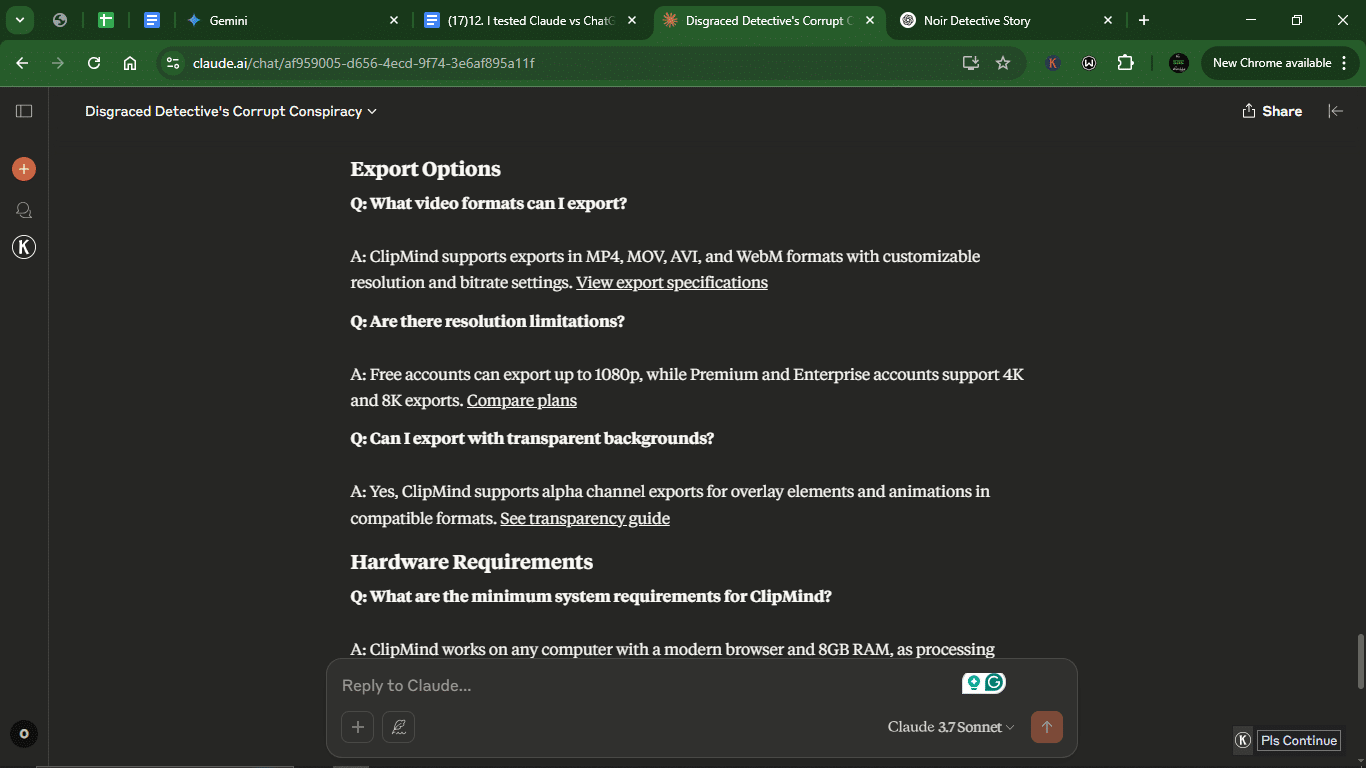Click the send arrow button
Image resolution: width=1366 pixels, height=768 pixels.
coord(1047,727)
